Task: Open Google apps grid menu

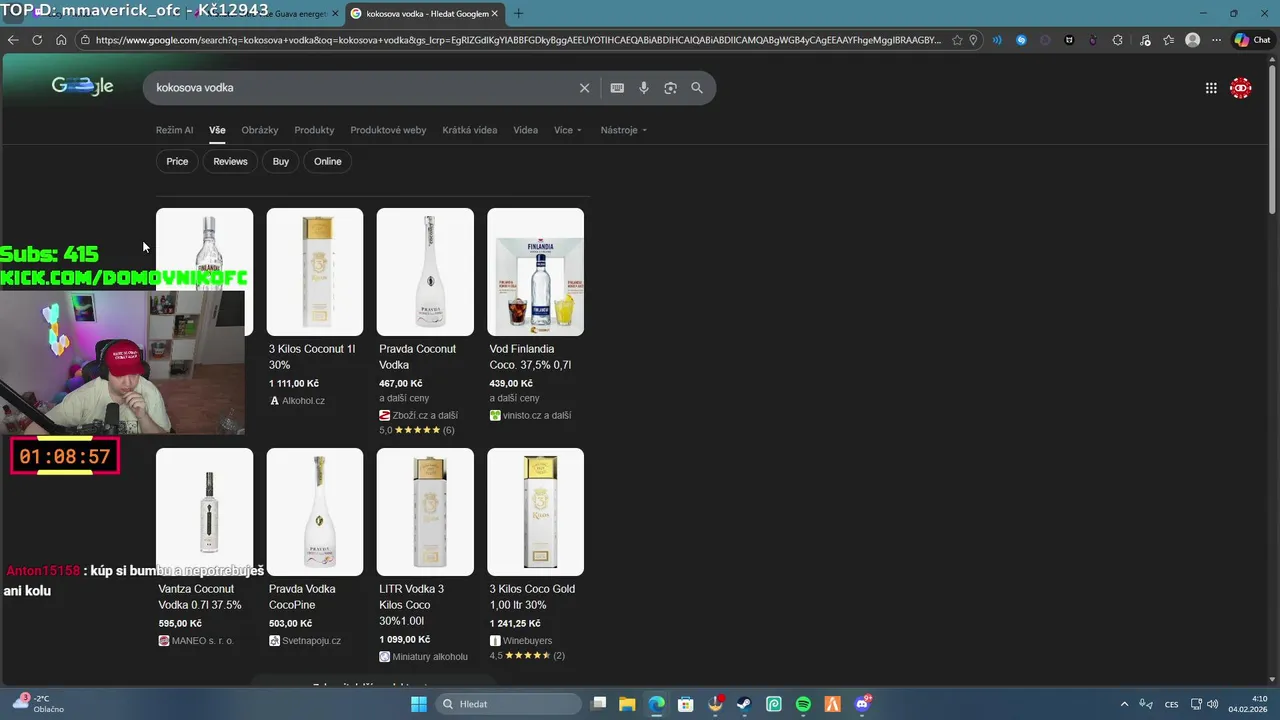Action: (x=1211, y=88)
